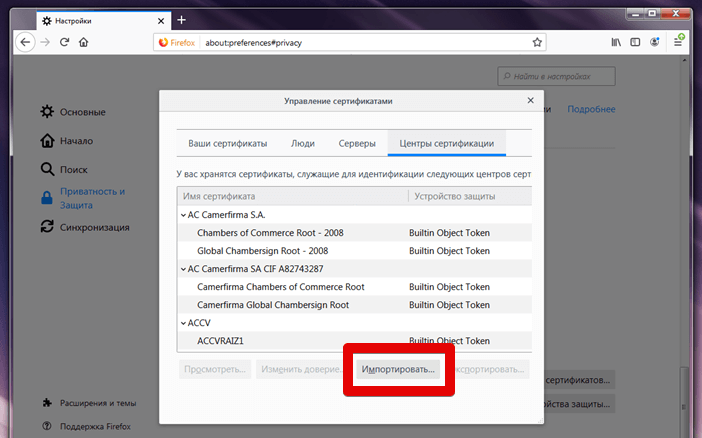
Task: Click the устройства защиты button behind dialog
Action: click(x=579, y=404)
